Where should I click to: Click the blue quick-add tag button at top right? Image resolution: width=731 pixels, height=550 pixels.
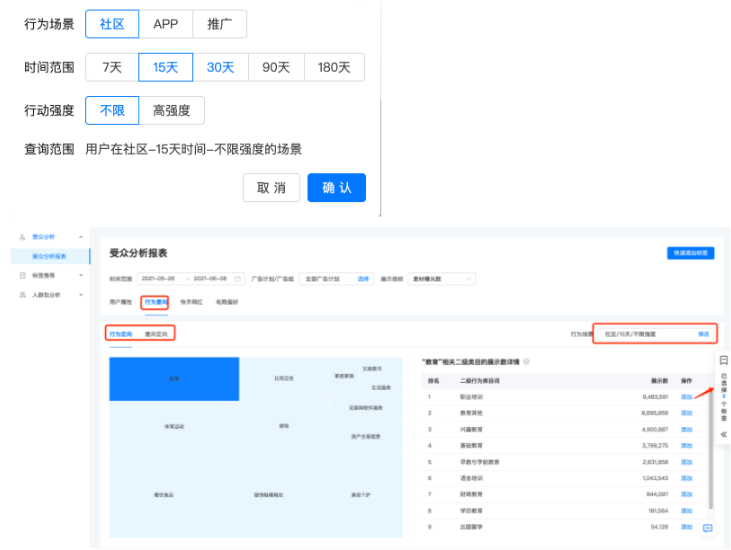click(690, 253)
